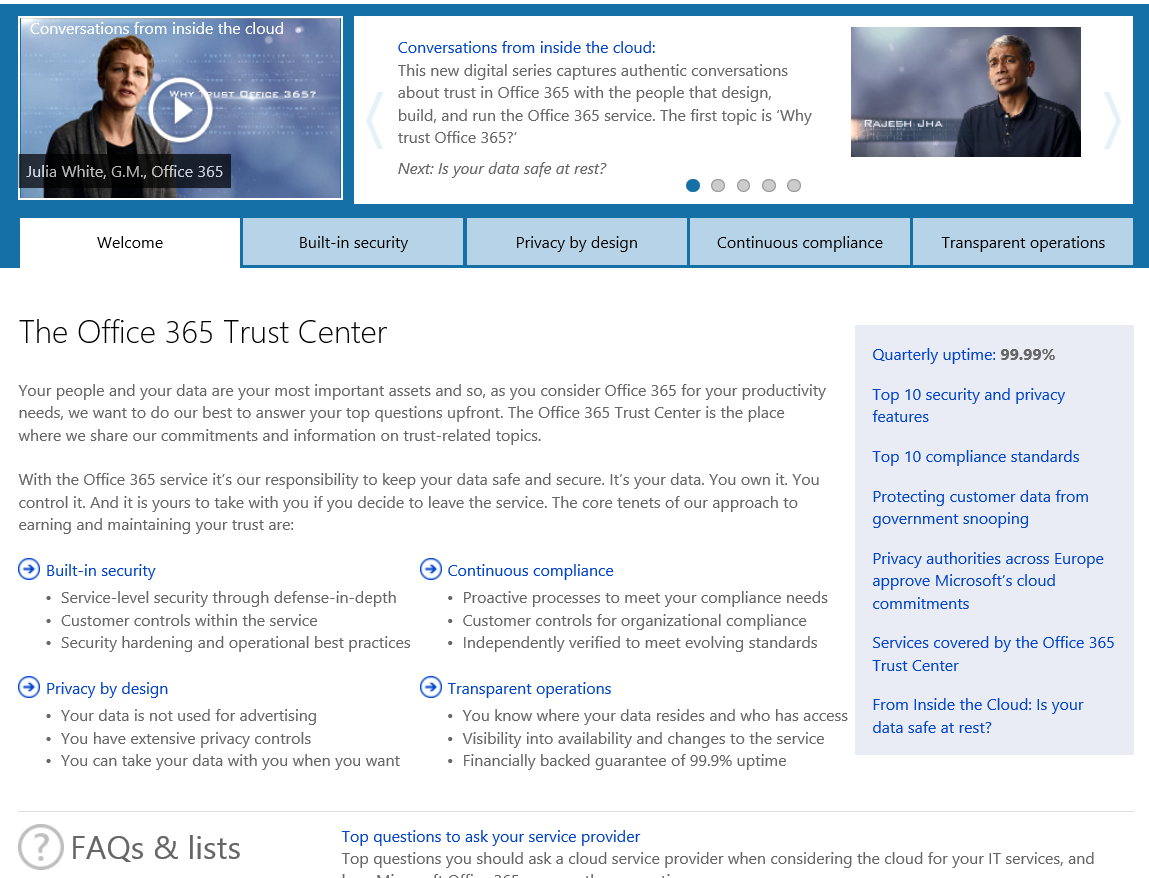Screen dimensions: 1149x878
Task: Open From Inside the Cloud link
Action: tap(978, 715)
